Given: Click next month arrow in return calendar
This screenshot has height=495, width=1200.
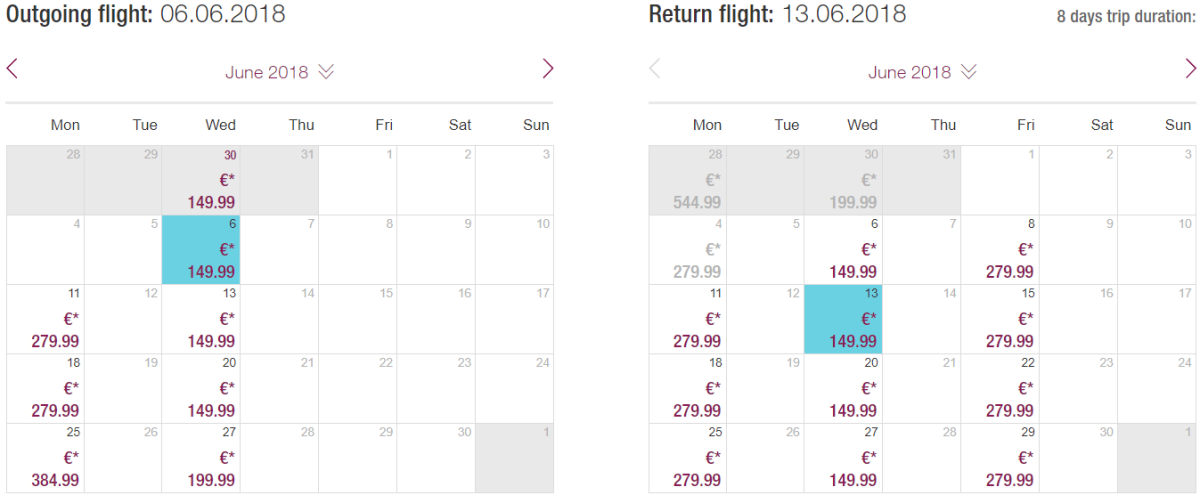Looking at the screenshot, I should 1190,69.
